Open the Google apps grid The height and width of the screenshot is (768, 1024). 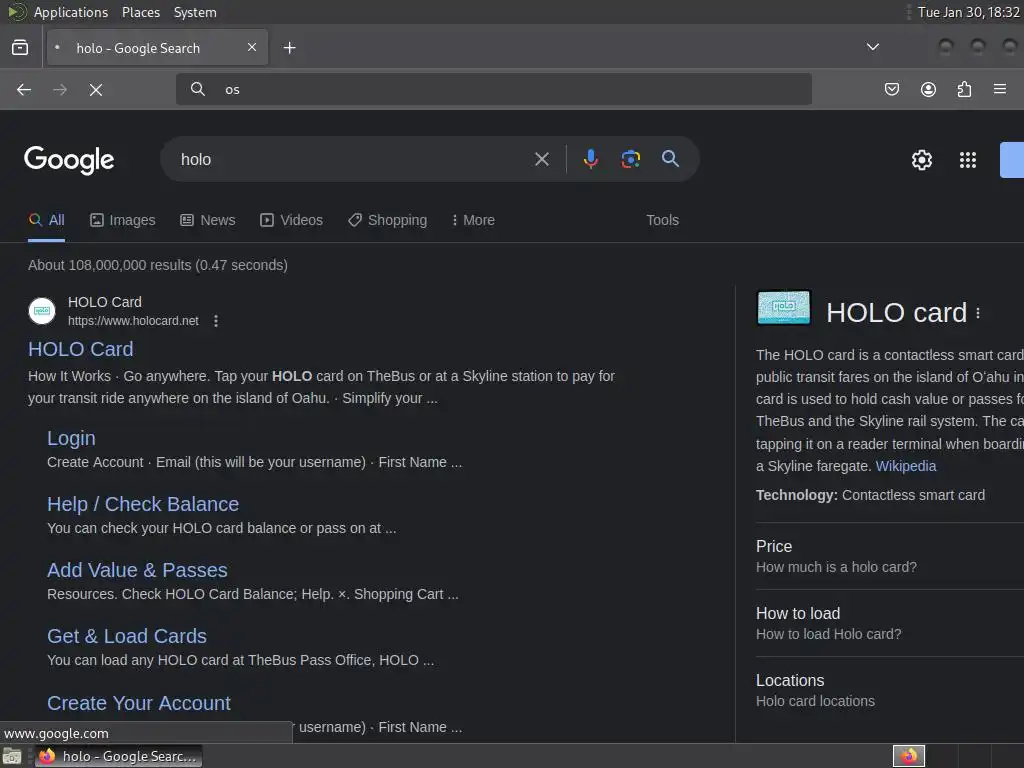click(968, 160)
